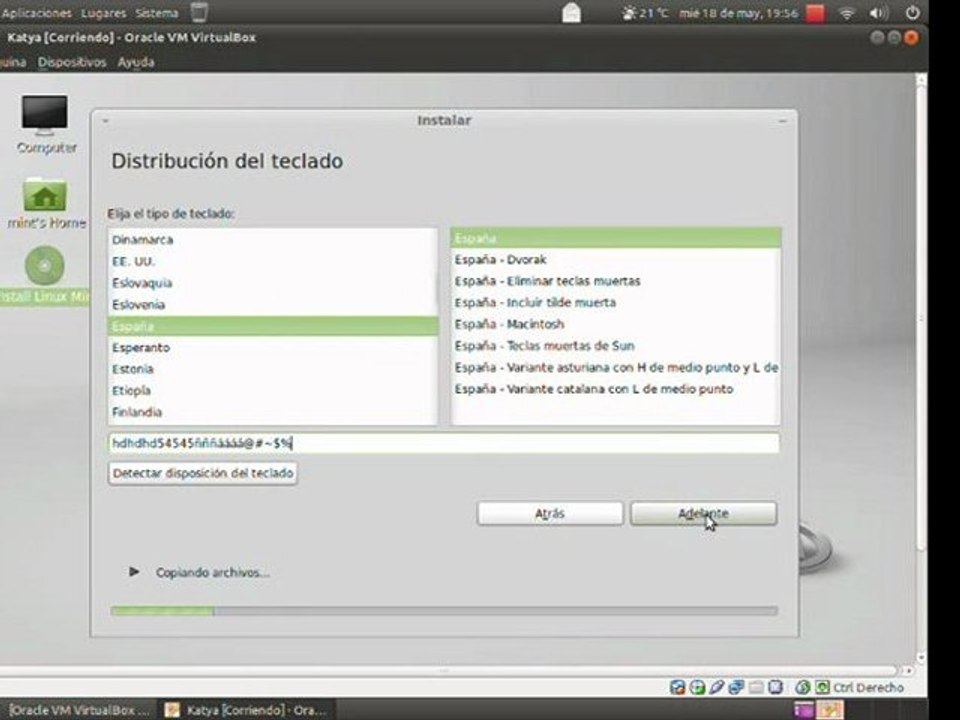960x720 pixels.
Task: Select Etiopía in keyboard list
Action: (273, 390)
